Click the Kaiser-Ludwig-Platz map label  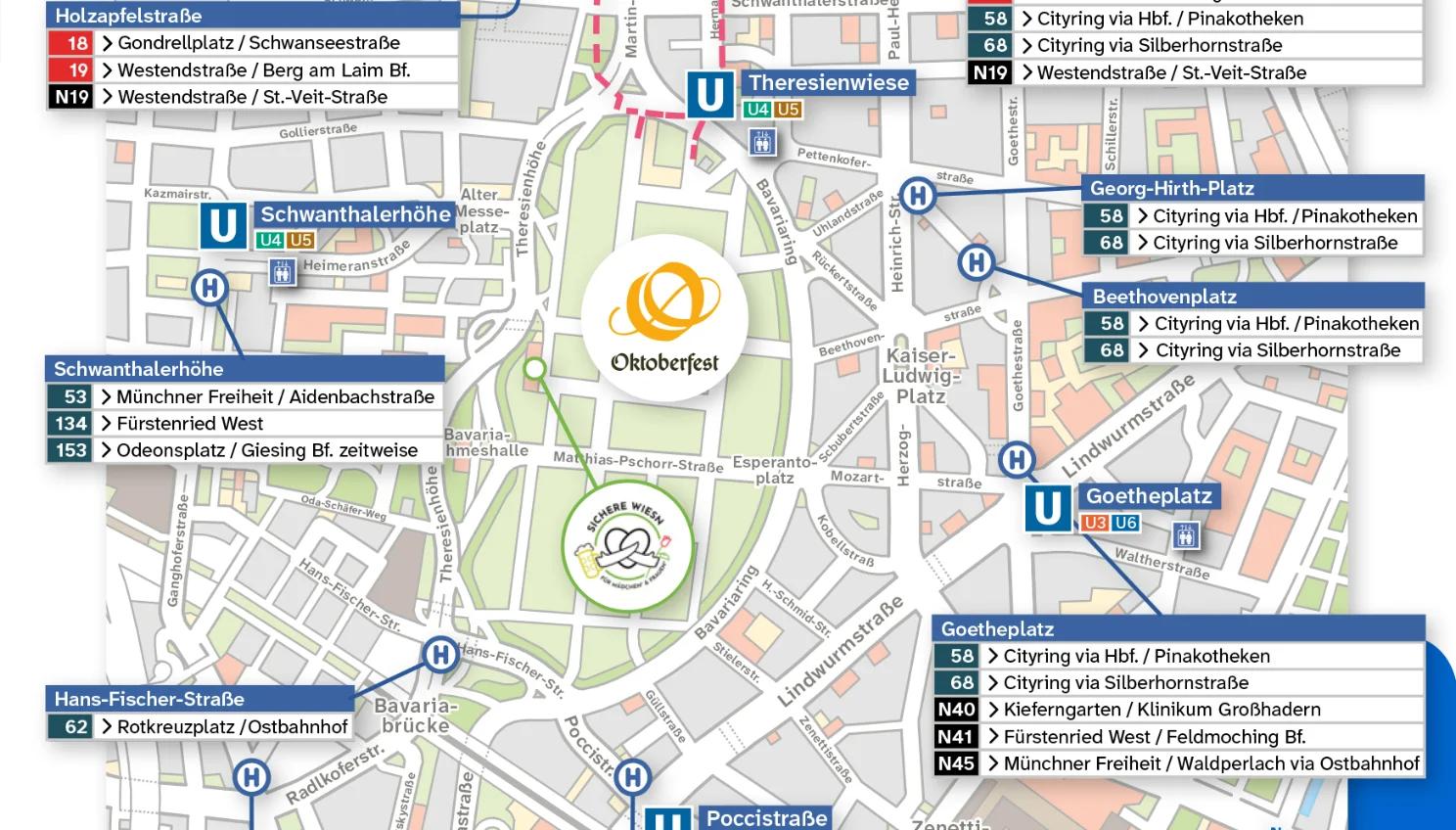pos(919,376)
